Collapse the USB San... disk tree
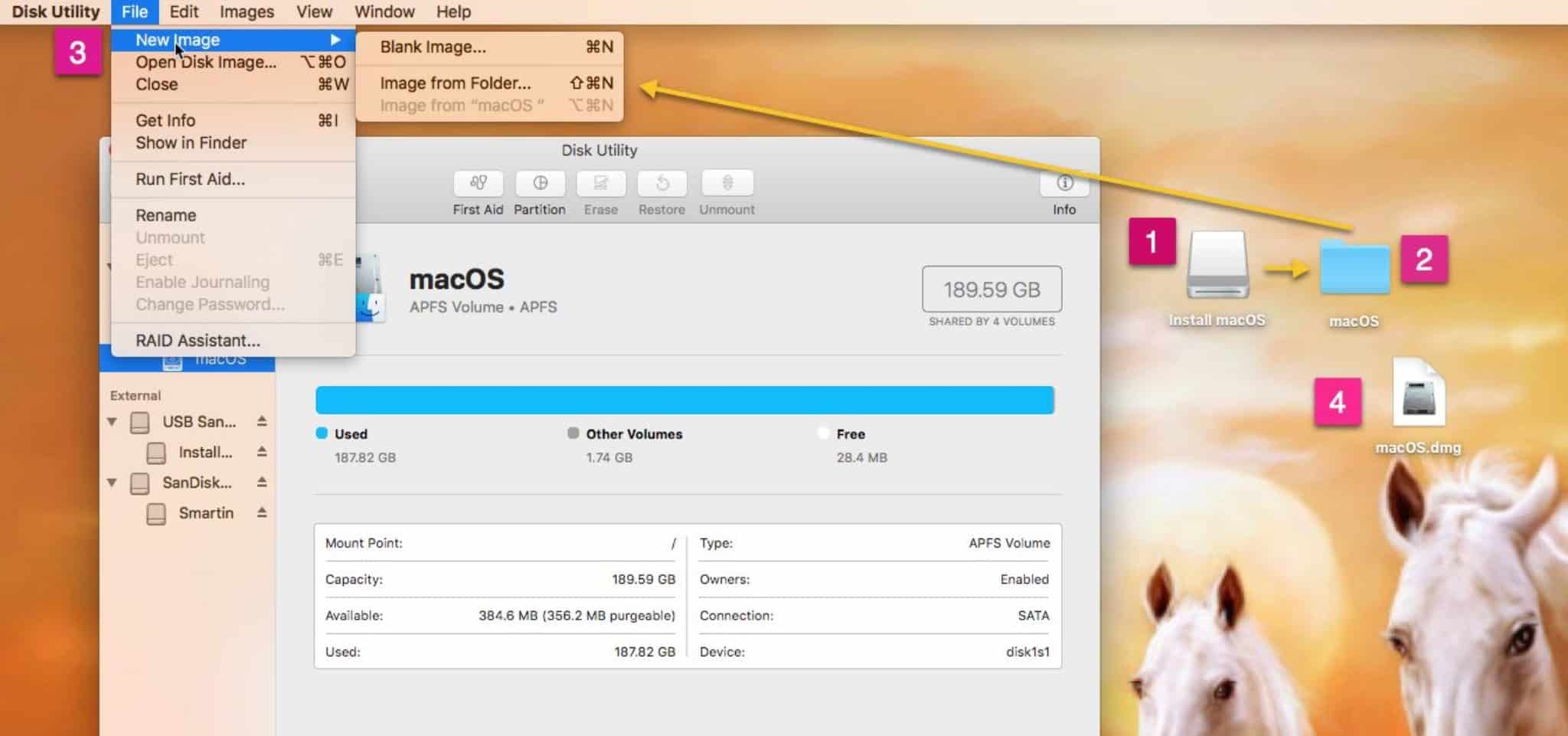The image size is (1568, 736). point(112,421)
